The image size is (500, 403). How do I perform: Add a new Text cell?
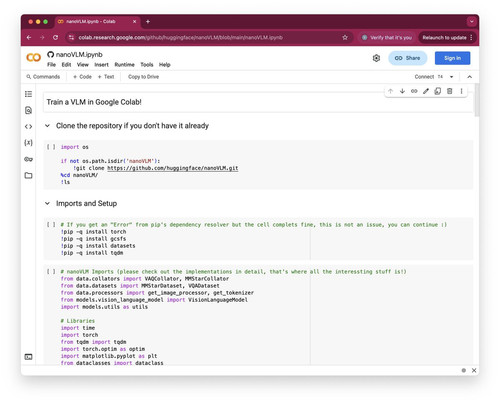tap(106, 77)
